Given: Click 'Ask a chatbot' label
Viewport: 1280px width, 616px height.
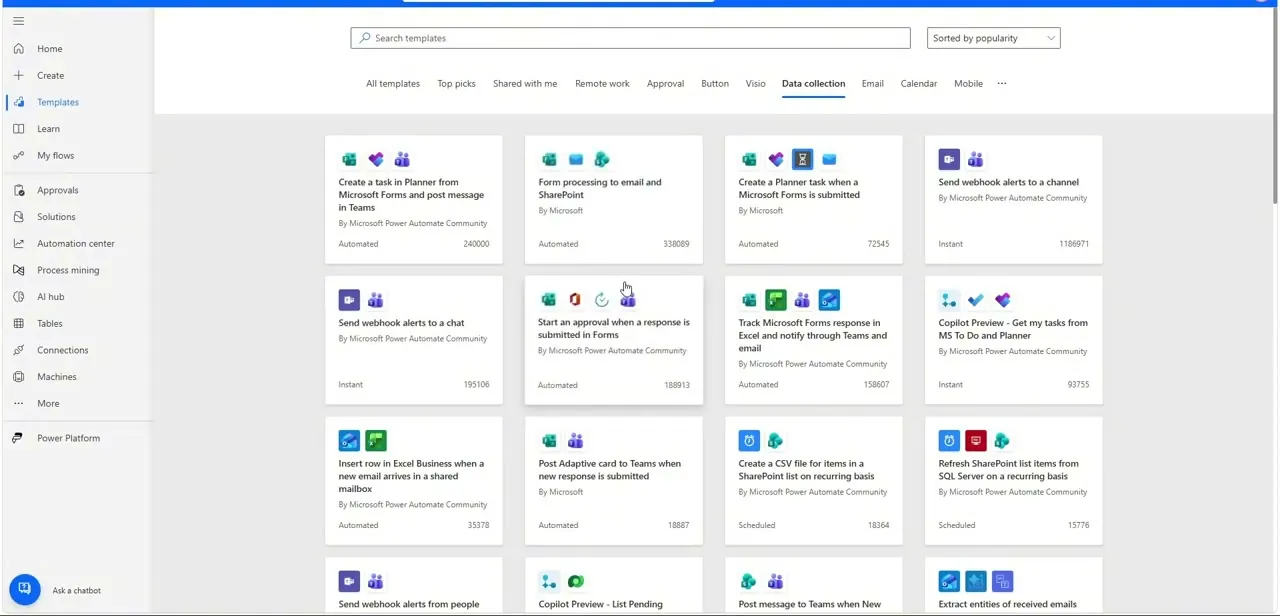Looking at the screenshot, I should pos(77,590).
